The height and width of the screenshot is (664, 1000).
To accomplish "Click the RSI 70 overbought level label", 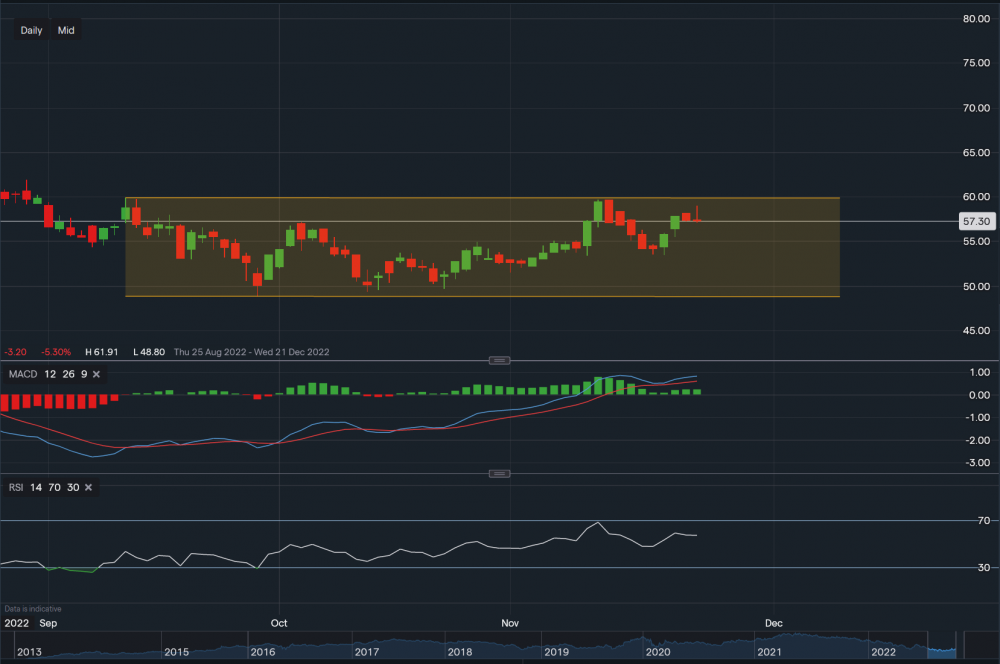I will [984, 521].
